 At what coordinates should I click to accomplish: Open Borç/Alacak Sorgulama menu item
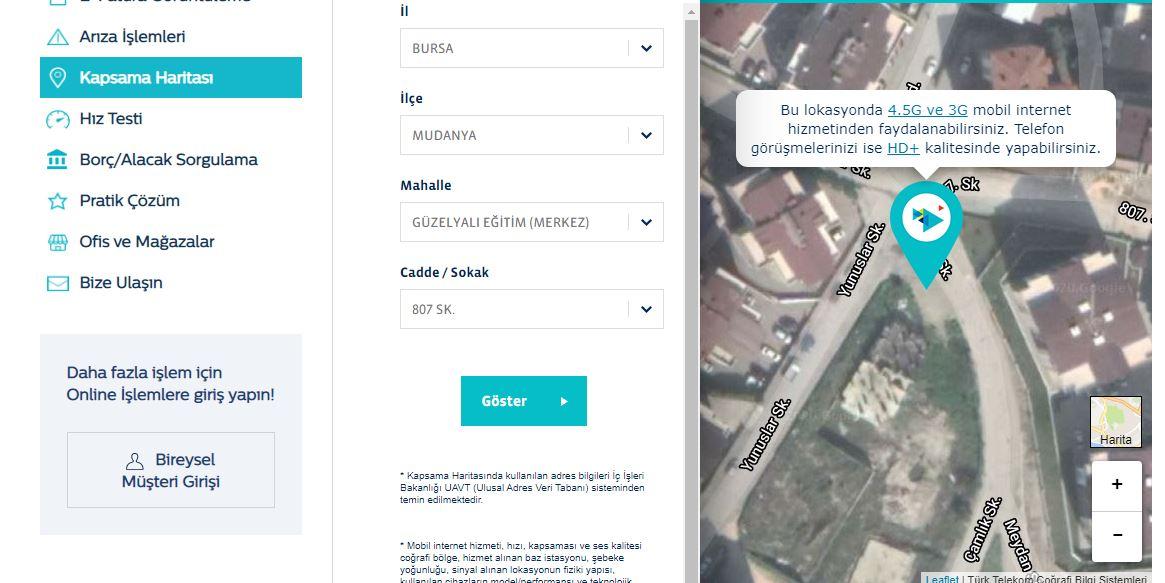[x=171, y=160]
